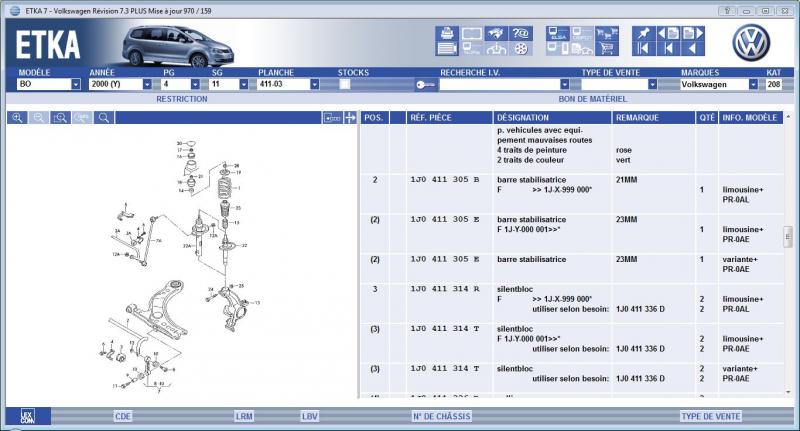Expand the PG dropdown

click(x=195, y=84)
